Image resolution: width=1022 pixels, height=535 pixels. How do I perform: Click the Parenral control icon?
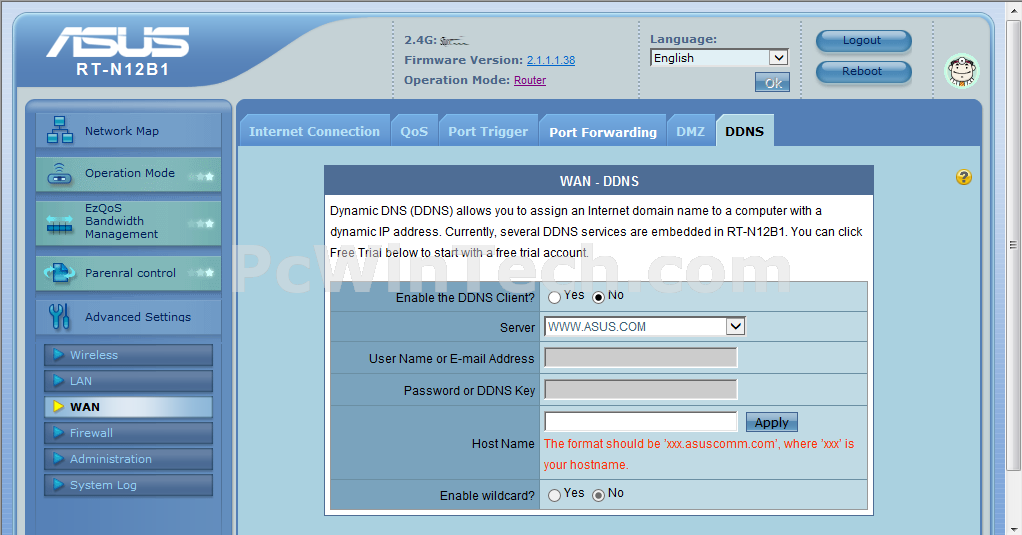pos(59,272)
